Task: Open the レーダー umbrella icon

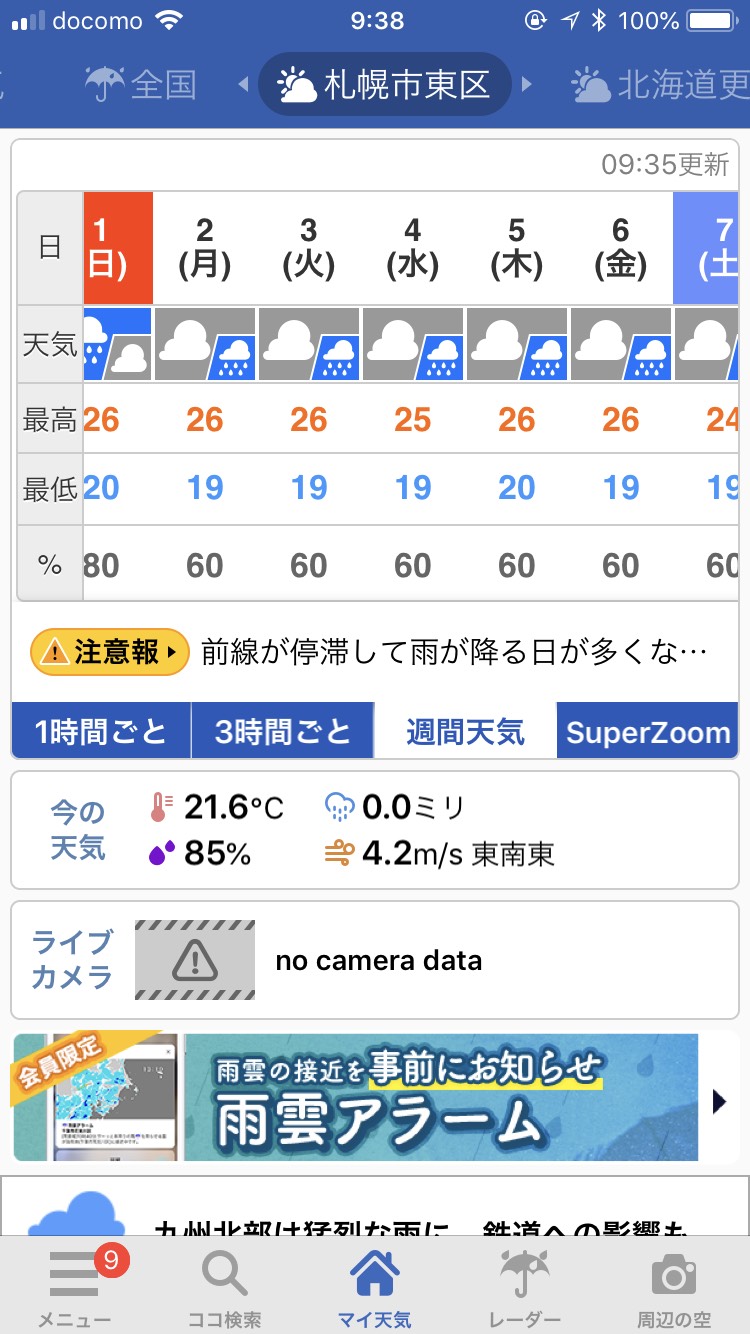Action: pyautogui.click(x=526, y=1276)
